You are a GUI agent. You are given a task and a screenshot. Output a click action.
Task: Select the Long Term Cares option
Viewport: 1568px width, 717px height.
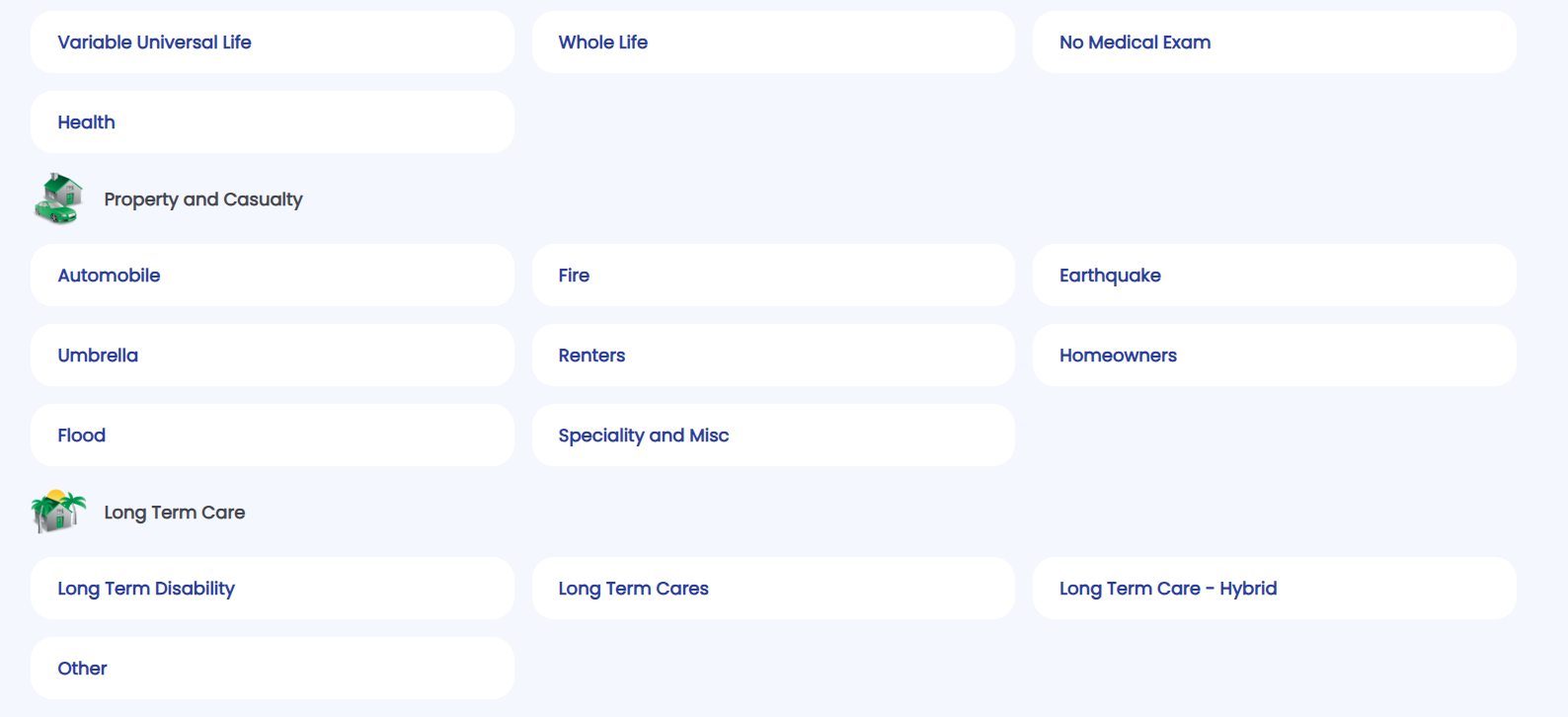pyautogui.click(x=772, y=589)
